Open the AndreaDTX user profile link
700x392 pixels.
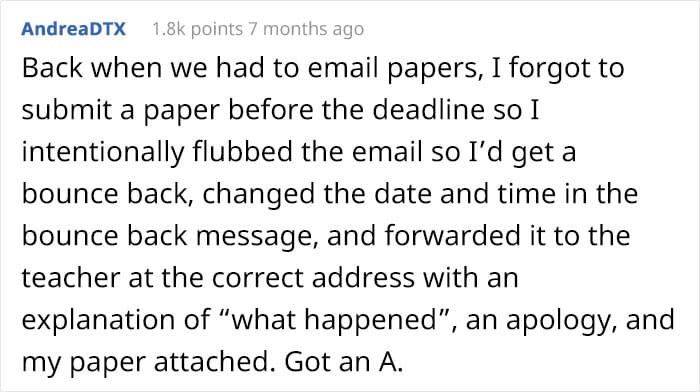[x=74, y=29]
